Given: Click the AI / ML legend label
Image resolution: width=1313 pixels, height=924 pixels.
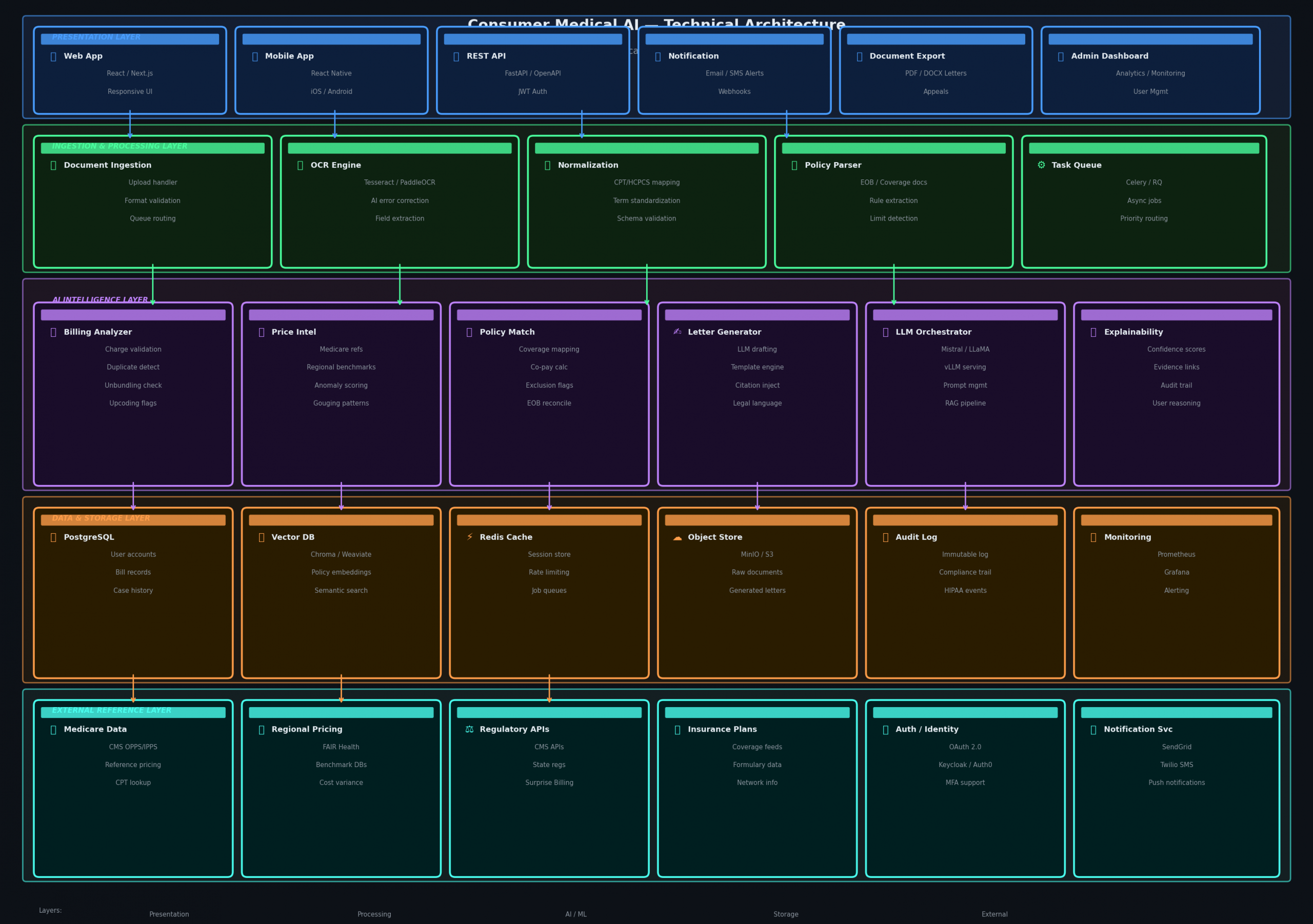Looking at the screenshot, I should pos(576,914).
